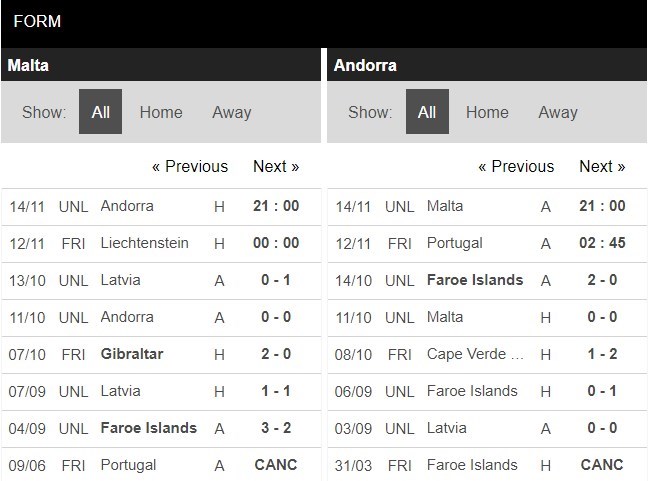Switch Andorra form to Home matches
This screenshot has height=481, width=653.
click(487, 112)
